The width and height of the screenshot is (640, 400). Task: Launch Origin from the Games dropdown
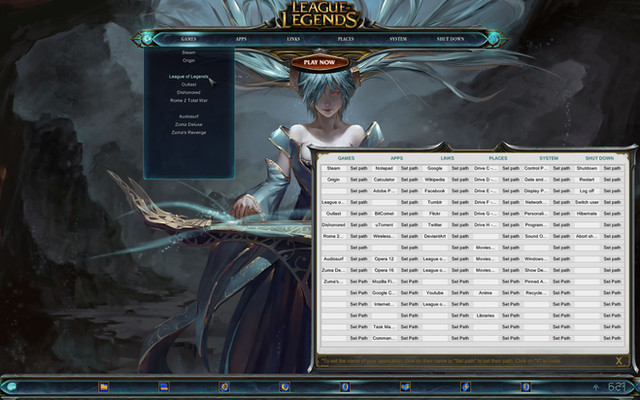(189, 60)
